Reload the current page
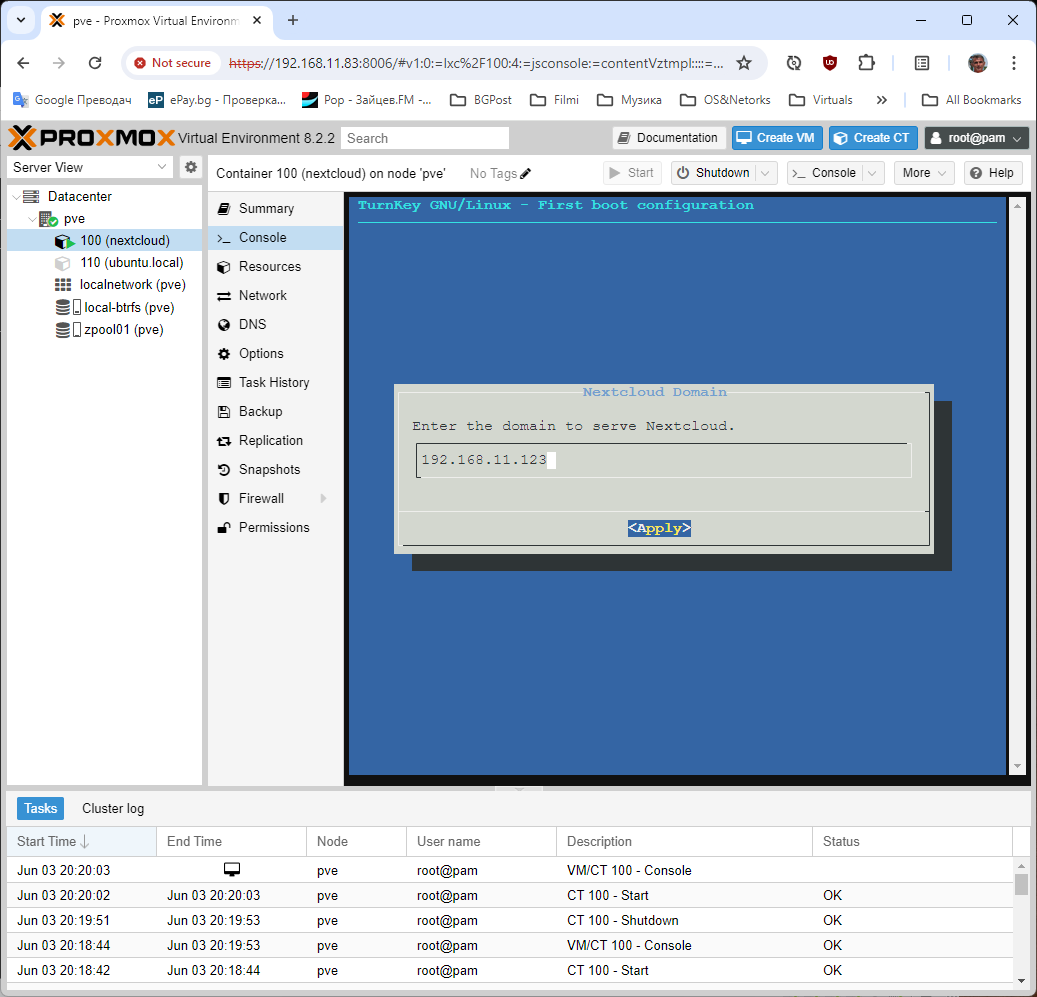 coord(95,63)
